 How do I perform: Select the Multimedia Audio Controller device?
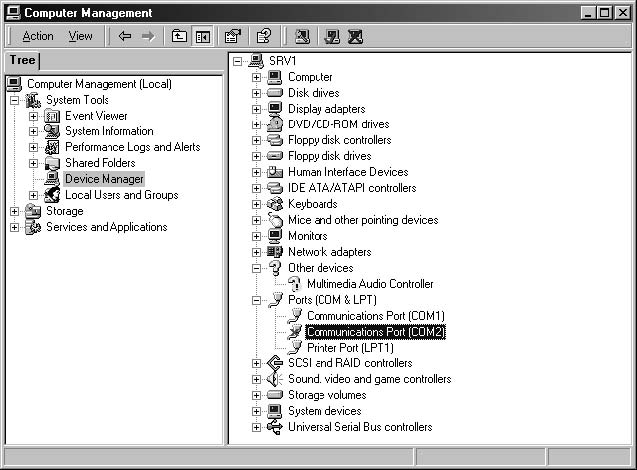(370, 284)
